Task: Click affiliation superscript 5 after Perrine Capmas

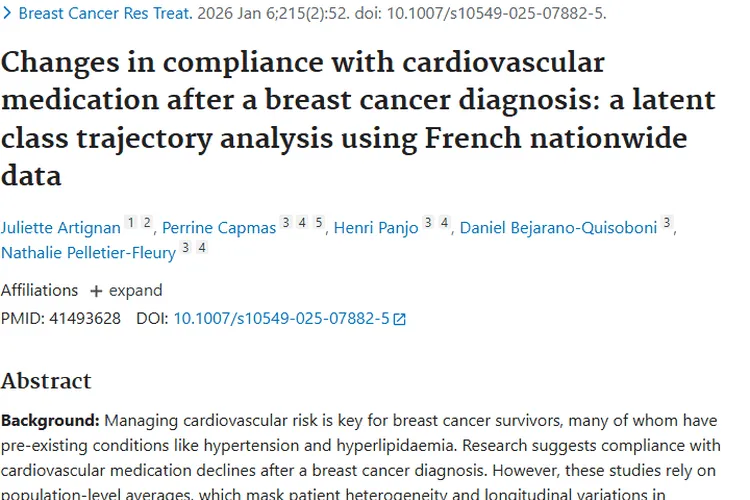Action: [318, 223]
